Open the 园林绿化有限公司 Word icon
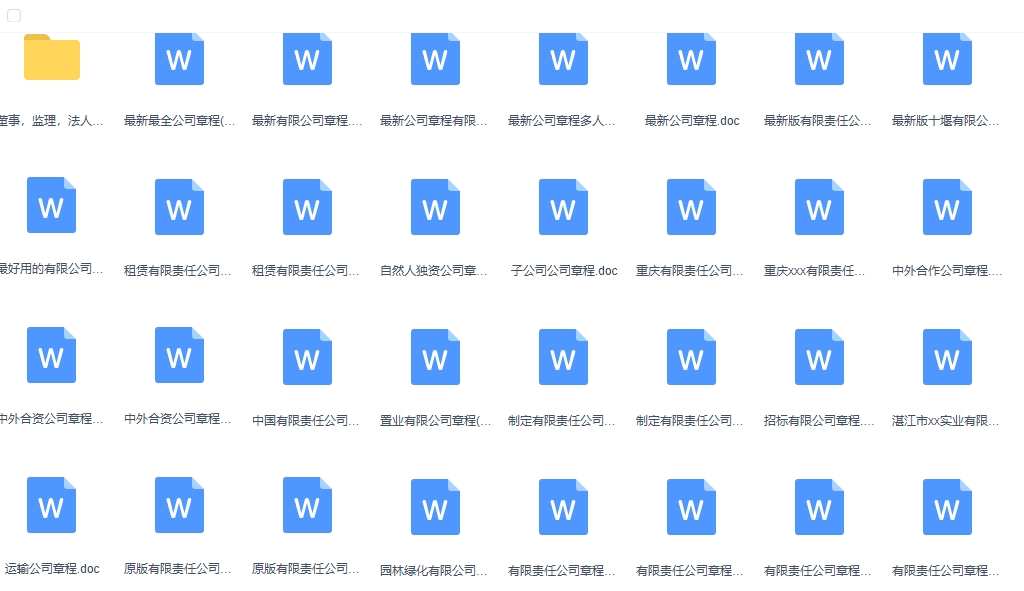The image size is (1024, 591). (x=435, y=506)
